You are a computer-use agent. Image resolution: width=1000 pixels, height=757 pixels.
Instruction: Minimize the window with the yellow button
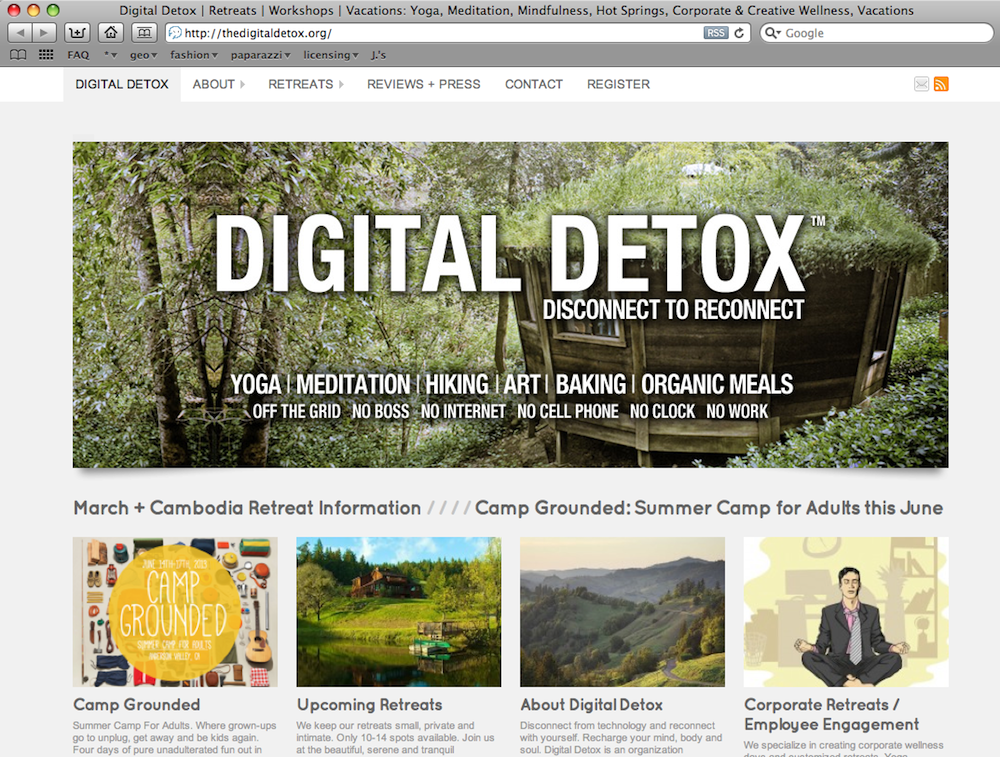pos(33,10)
